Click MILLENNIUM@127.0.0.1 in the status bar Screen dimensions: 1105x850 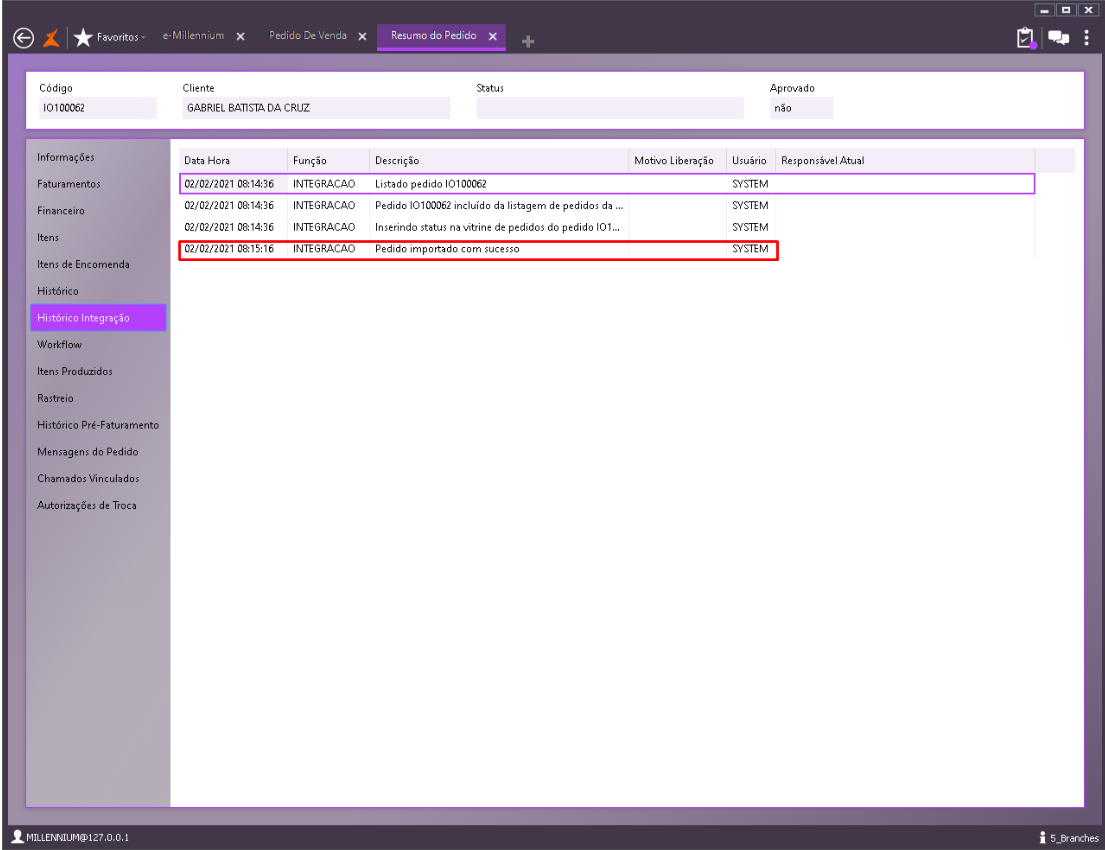pyautogui.click(x=78, y=837)
